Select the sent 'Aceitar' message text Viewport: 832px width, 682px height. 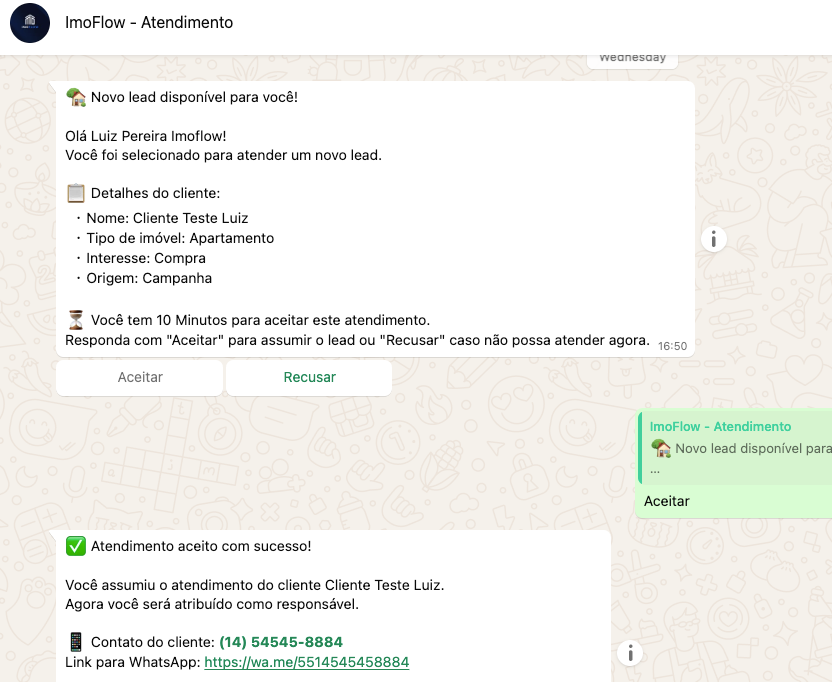pyautogui.click(x=667, y=501)
